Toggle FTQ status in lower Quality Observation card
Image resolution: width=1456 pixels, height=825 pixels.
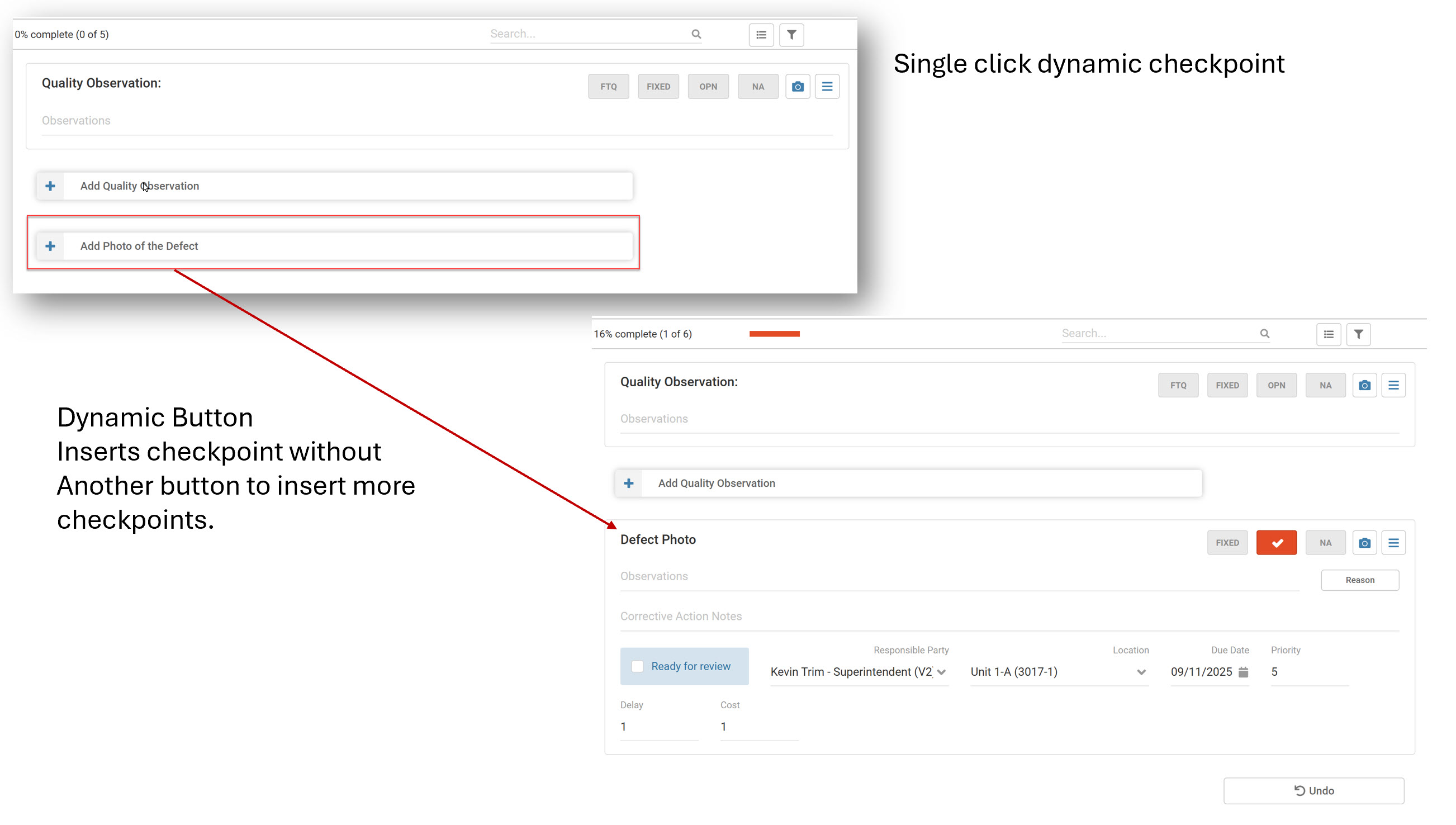pos(1178,385)
